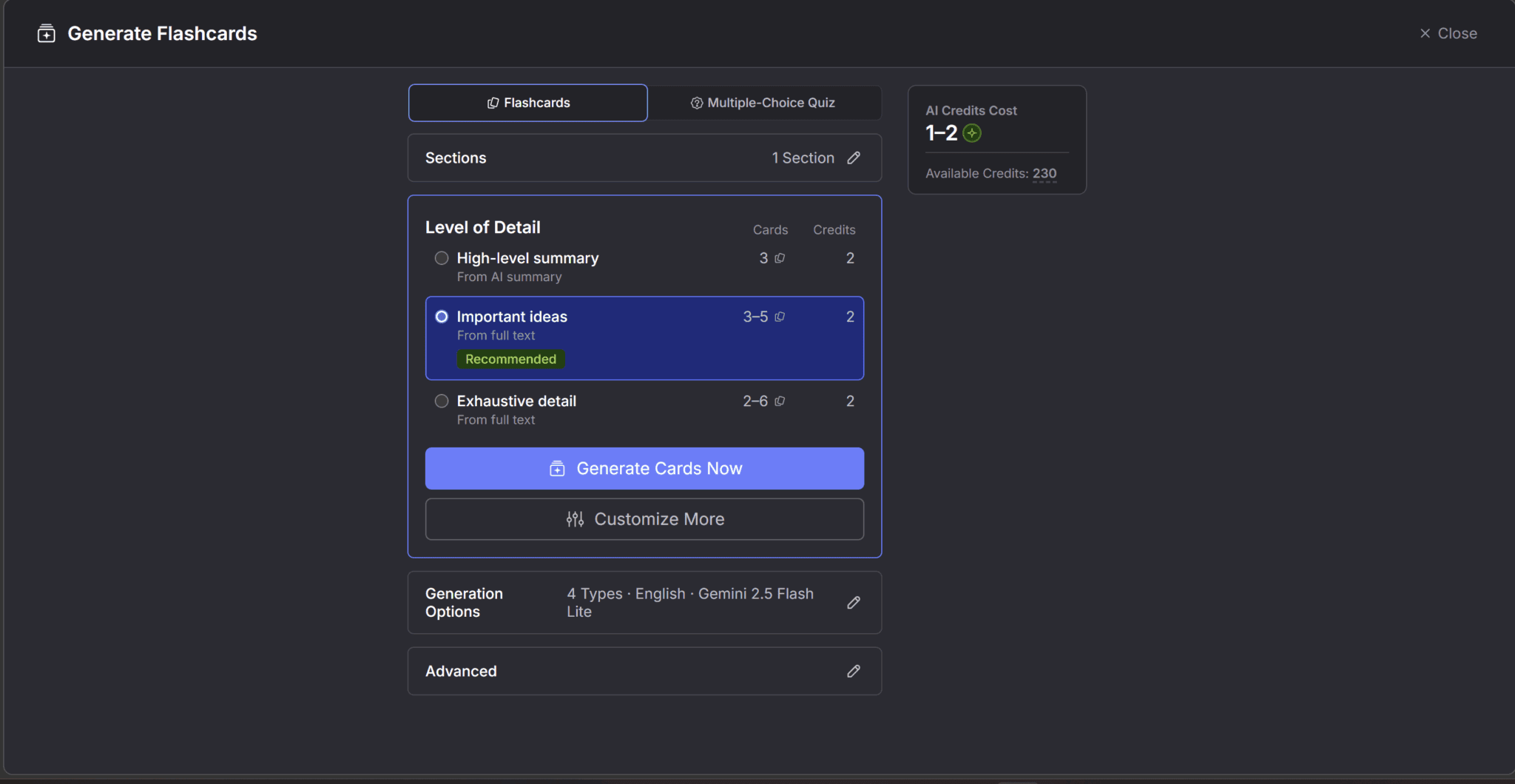Switch to the Multiple-Choice Quiz tab
This screenshot has width=1515, height=784.
pos(763,103)
